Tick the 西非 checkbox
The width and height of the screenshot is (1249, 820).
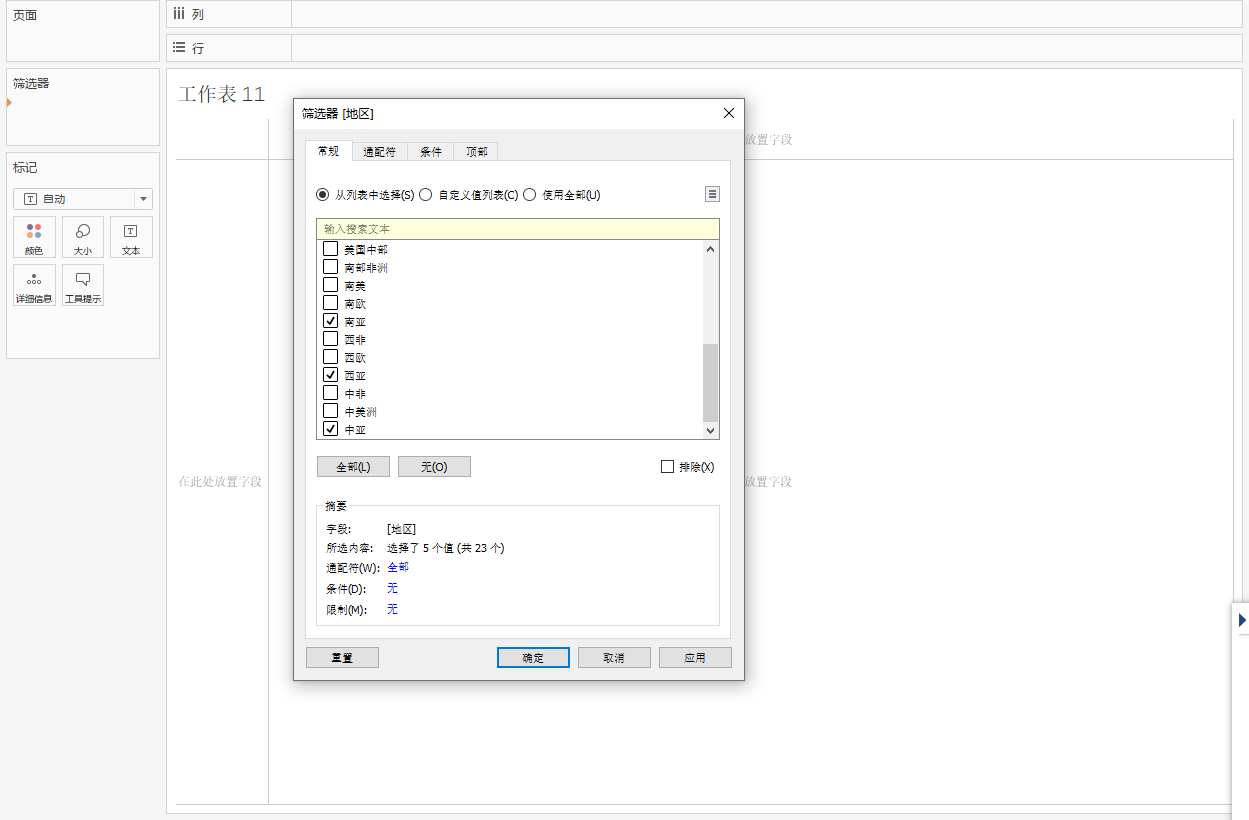click(331, 339)
